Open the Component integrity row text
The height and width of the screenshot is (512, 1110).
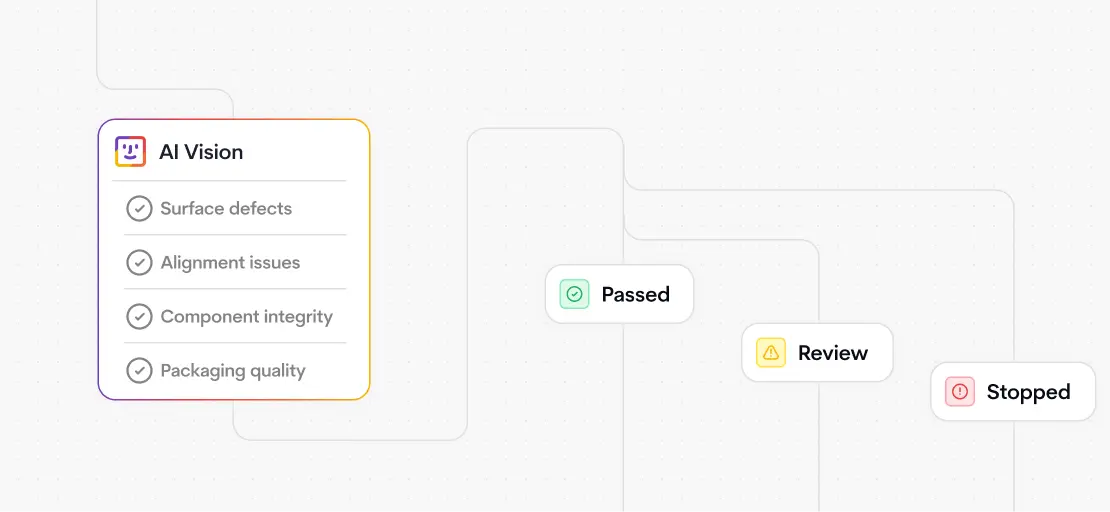point(246,317)
